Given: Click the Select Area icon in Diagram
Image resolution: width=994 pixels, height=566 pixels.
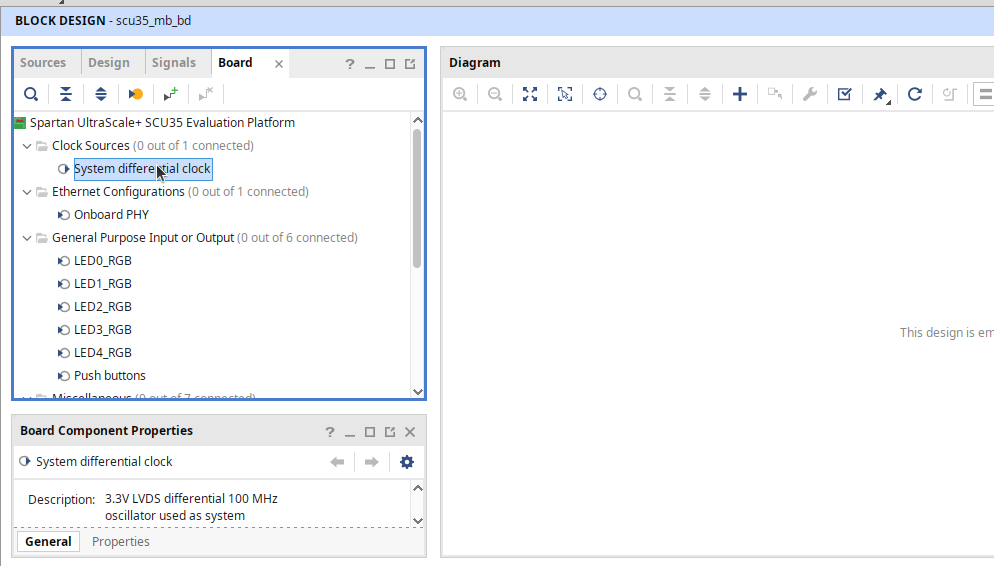Looking at the screenshot, I should [565, 94].
